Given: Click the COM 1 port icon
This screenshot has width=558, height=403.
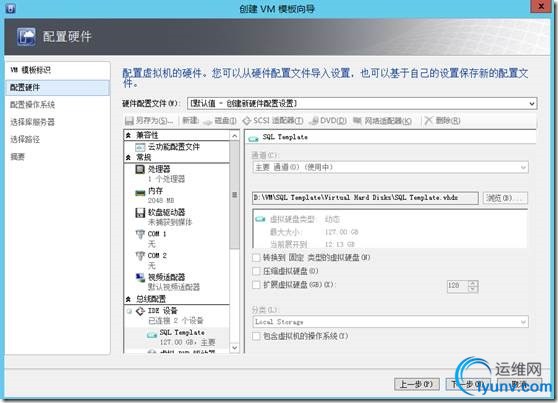Looking at the screenshot, I should [140, 235].
